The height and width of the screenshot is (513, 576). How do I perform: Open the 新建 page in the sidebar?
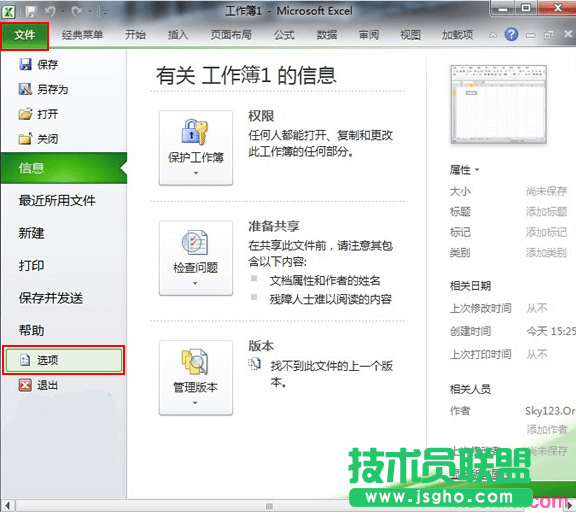pyautogui.click(x=32, y=233)
